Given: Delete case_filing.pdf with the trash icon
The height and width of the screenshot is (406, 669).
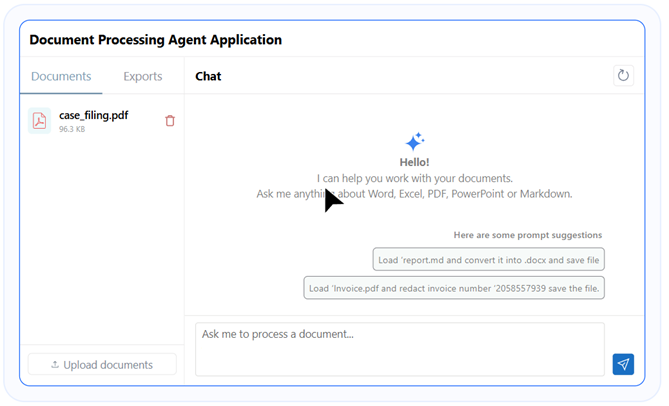Looking at the screenshot, I should pyautogui.click(x=170, y=121).
